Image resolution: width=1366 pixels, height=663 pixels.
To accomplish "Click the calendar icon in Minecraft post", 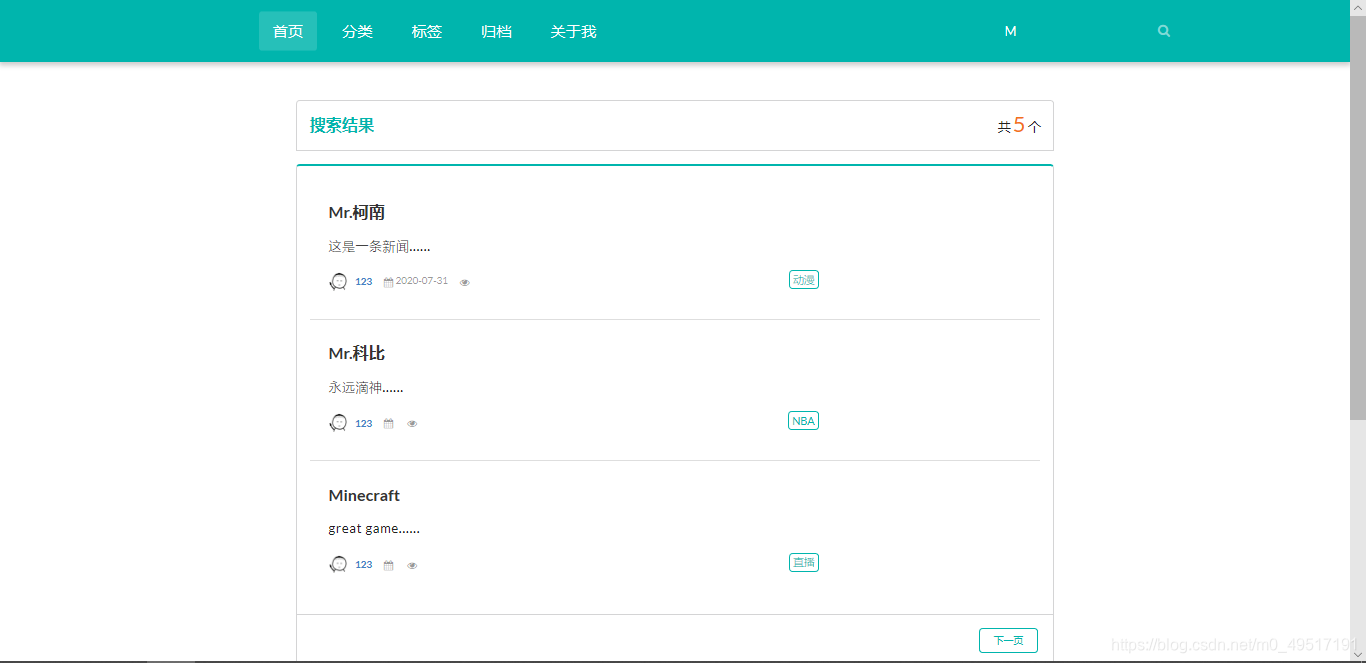I will (x=388, y=565).
